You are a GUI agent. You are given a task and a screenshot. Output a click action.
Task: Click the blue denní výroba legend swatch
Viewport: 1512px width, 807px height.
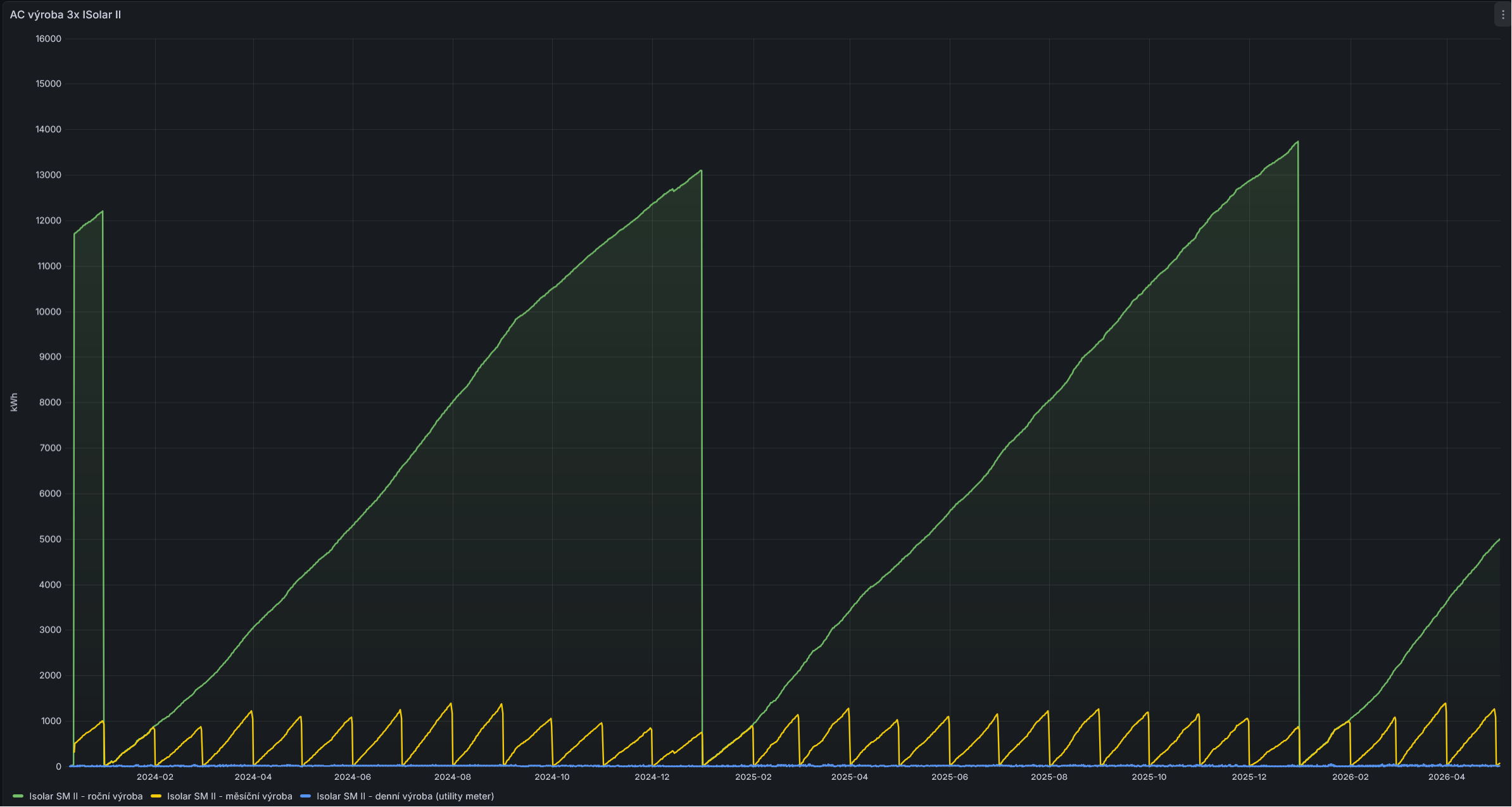305,796
